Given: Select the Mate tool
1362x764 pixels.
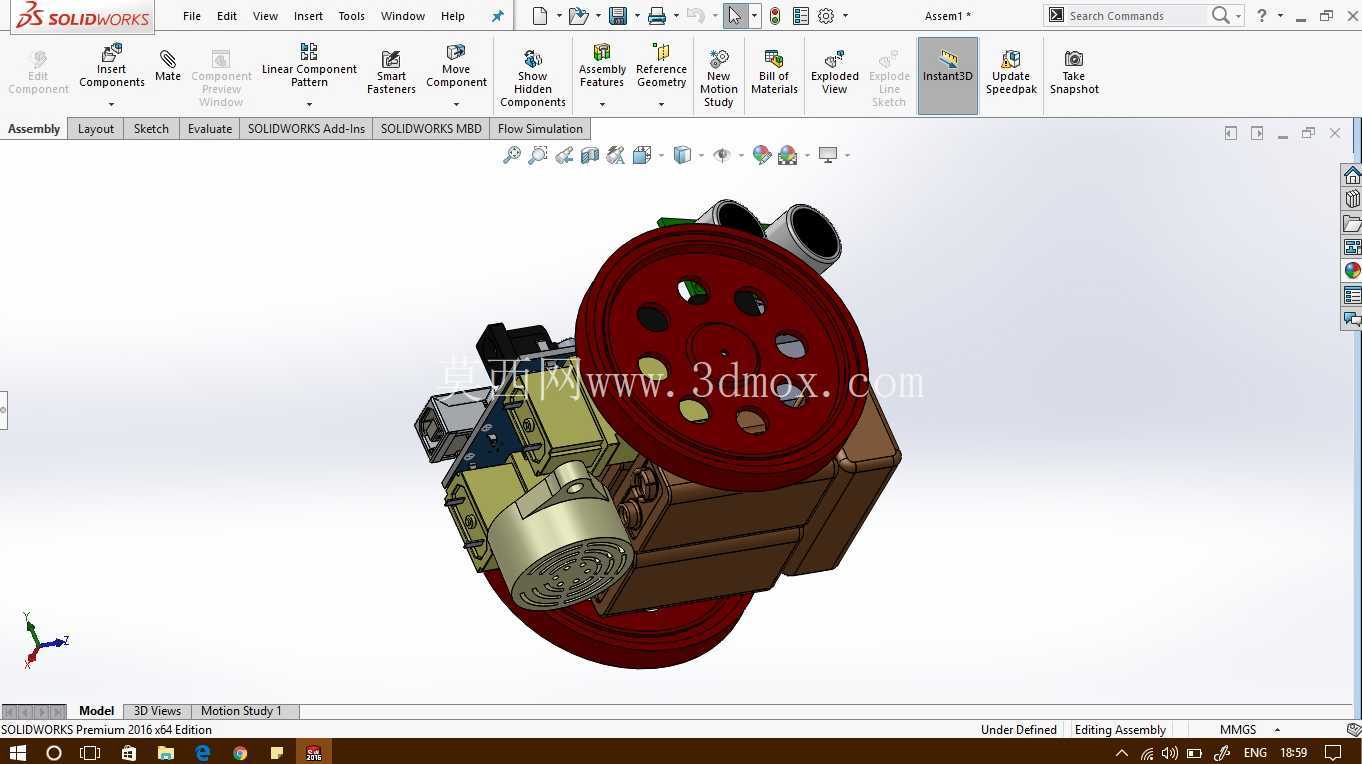Looking at the screenshot, I should (168, 66).
